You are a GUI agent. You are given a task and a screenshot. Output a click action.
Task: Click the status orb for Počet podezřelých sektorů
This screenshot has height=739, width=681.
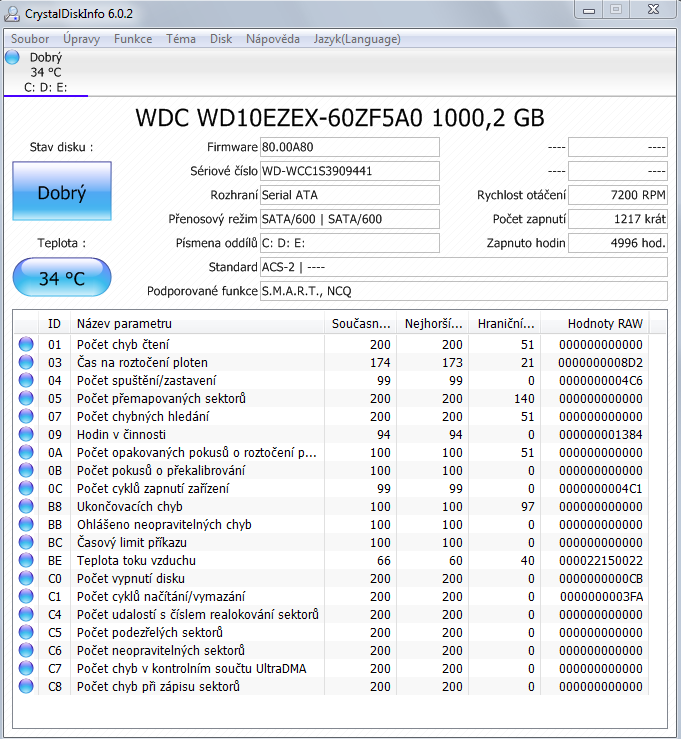click(26, 632)
